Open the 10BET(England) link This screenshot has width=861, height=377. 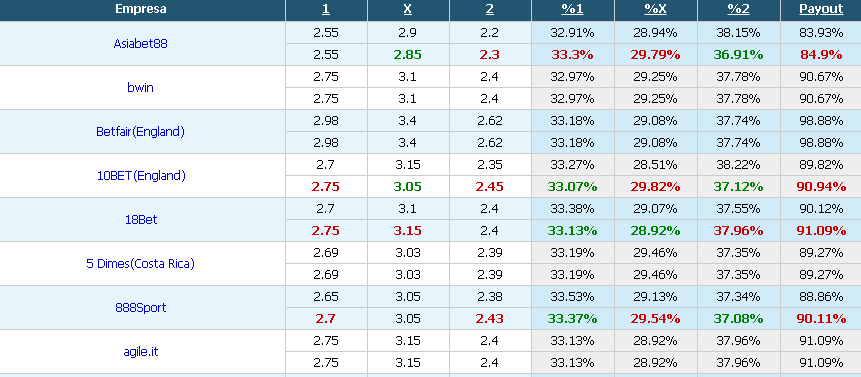(141, 176)
